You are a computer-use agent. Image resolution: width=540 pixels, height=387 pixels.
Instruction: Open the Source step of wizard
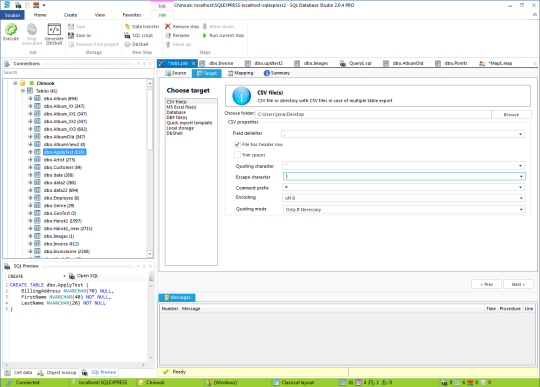tap(176, 73)
